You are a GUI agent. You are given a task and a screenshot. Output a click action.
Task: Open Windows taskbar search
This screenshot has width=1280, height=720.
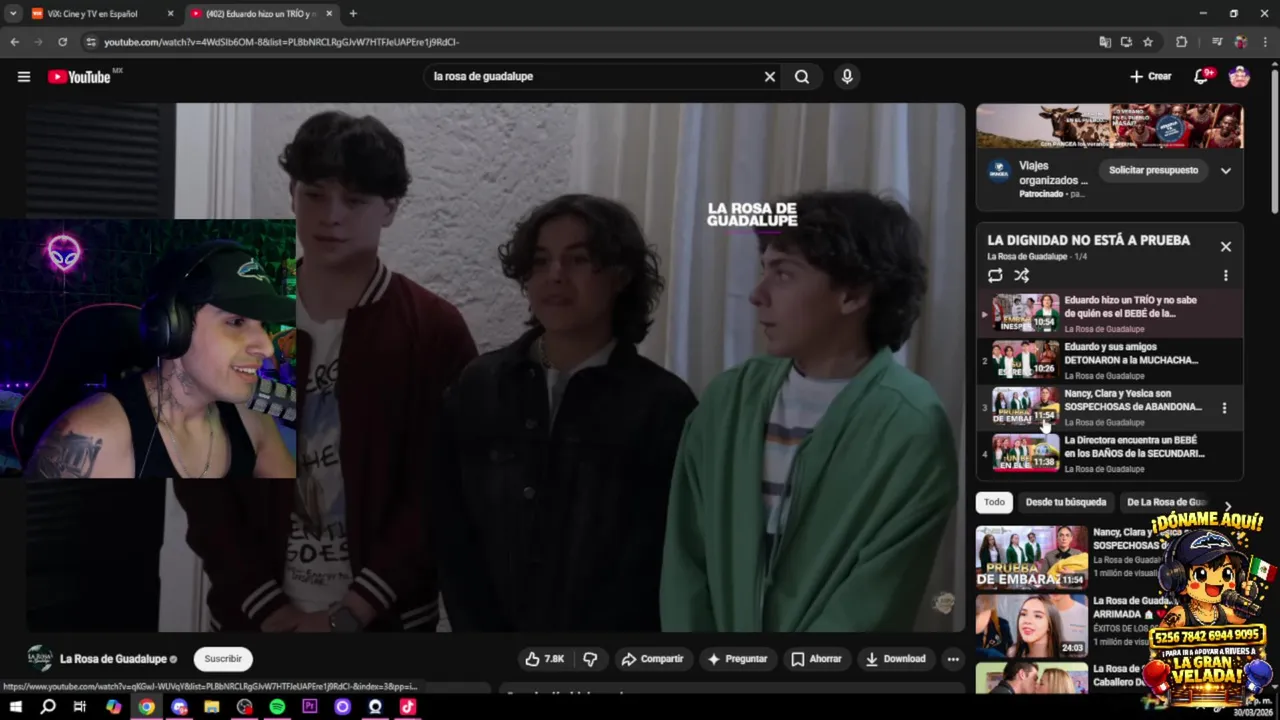coord(47,707)
